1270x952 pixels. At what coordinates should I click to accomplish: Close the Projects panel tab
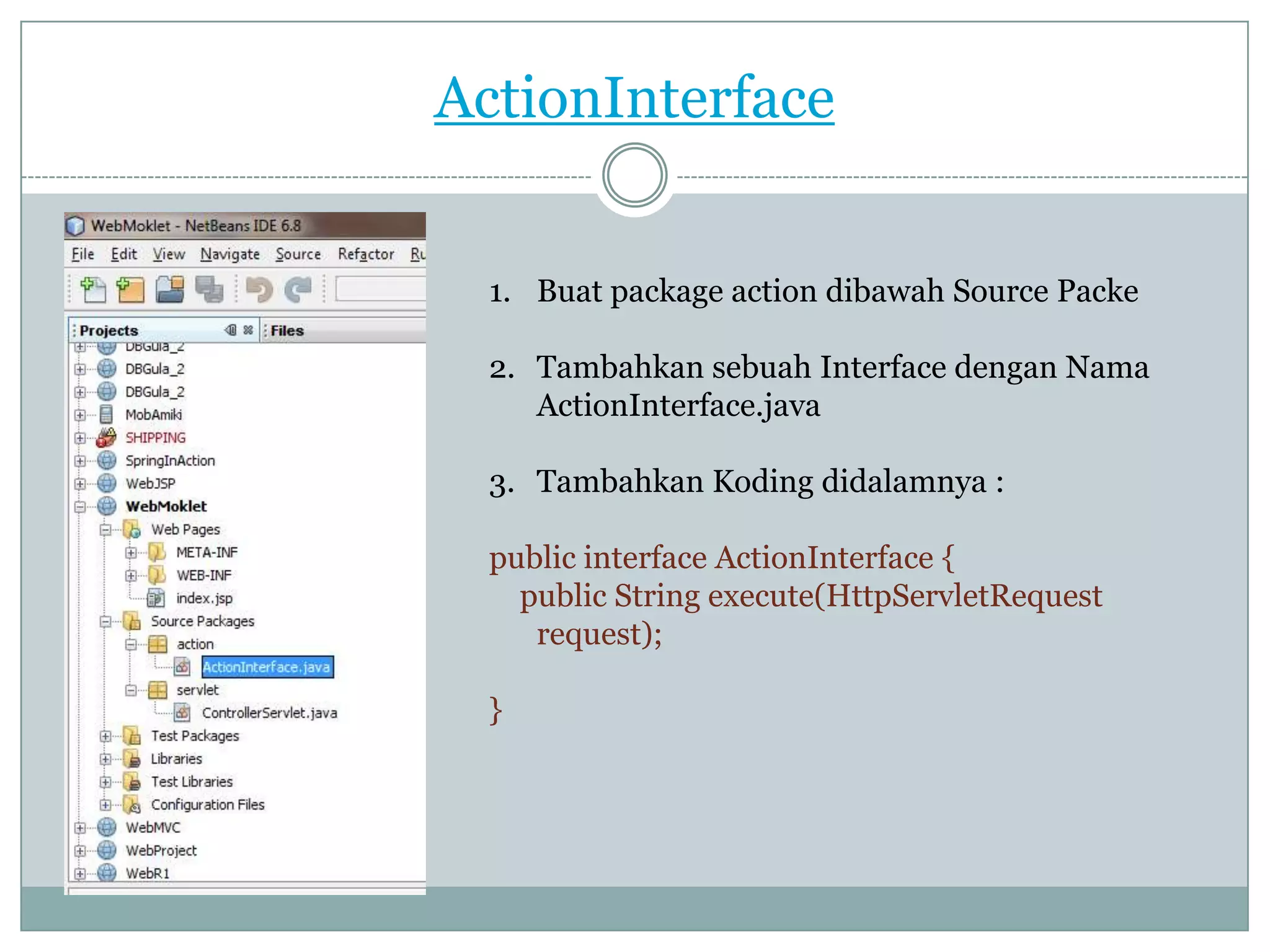coord(248,330)
